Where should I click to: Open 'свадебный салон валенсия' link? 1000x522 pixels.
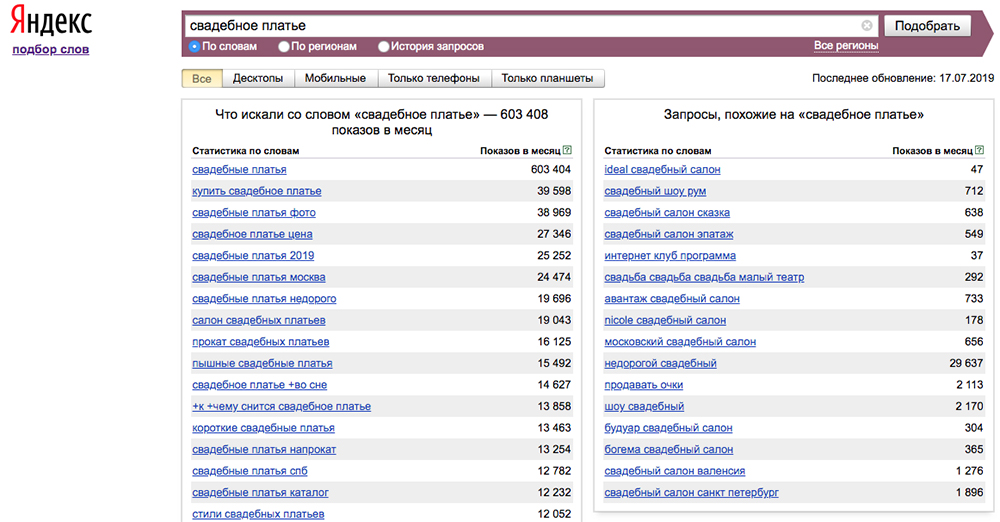[675, 471]
